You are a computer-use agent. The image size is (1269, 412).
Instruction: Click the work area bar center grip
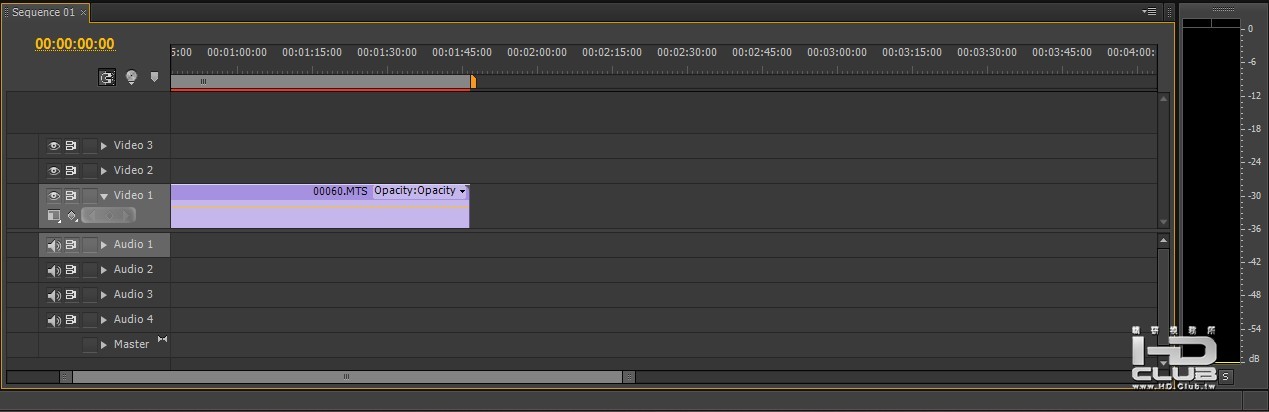(x=203, y=82)
